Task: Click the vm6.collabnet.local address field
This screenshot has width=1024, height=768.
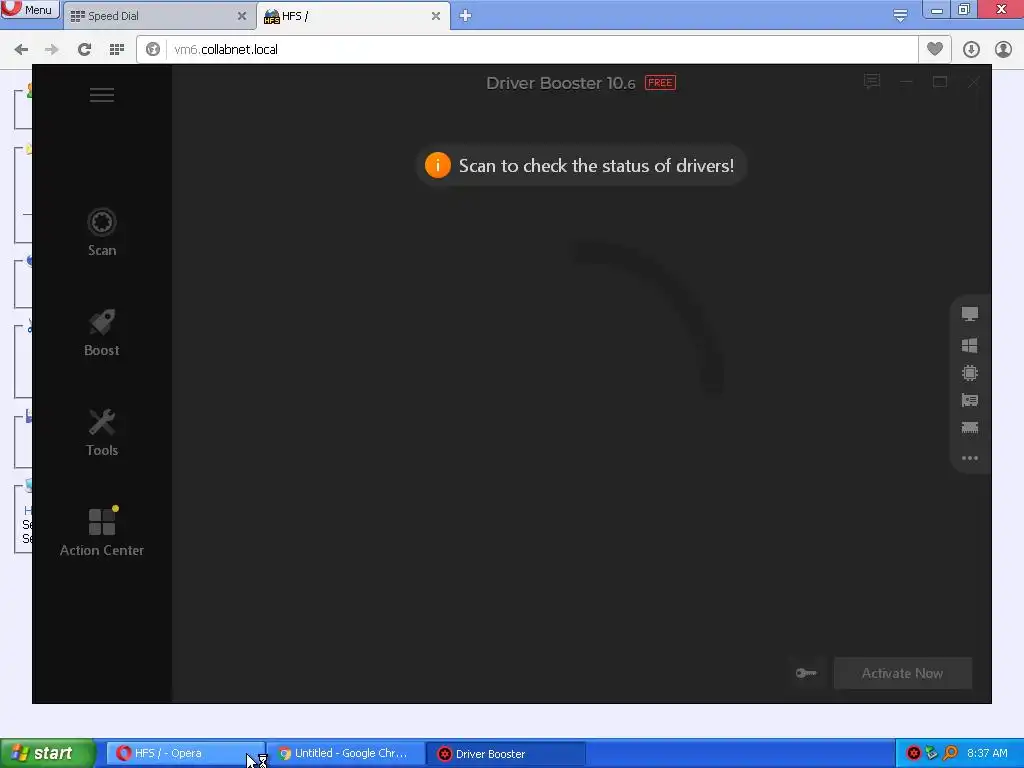Action: 526,50
